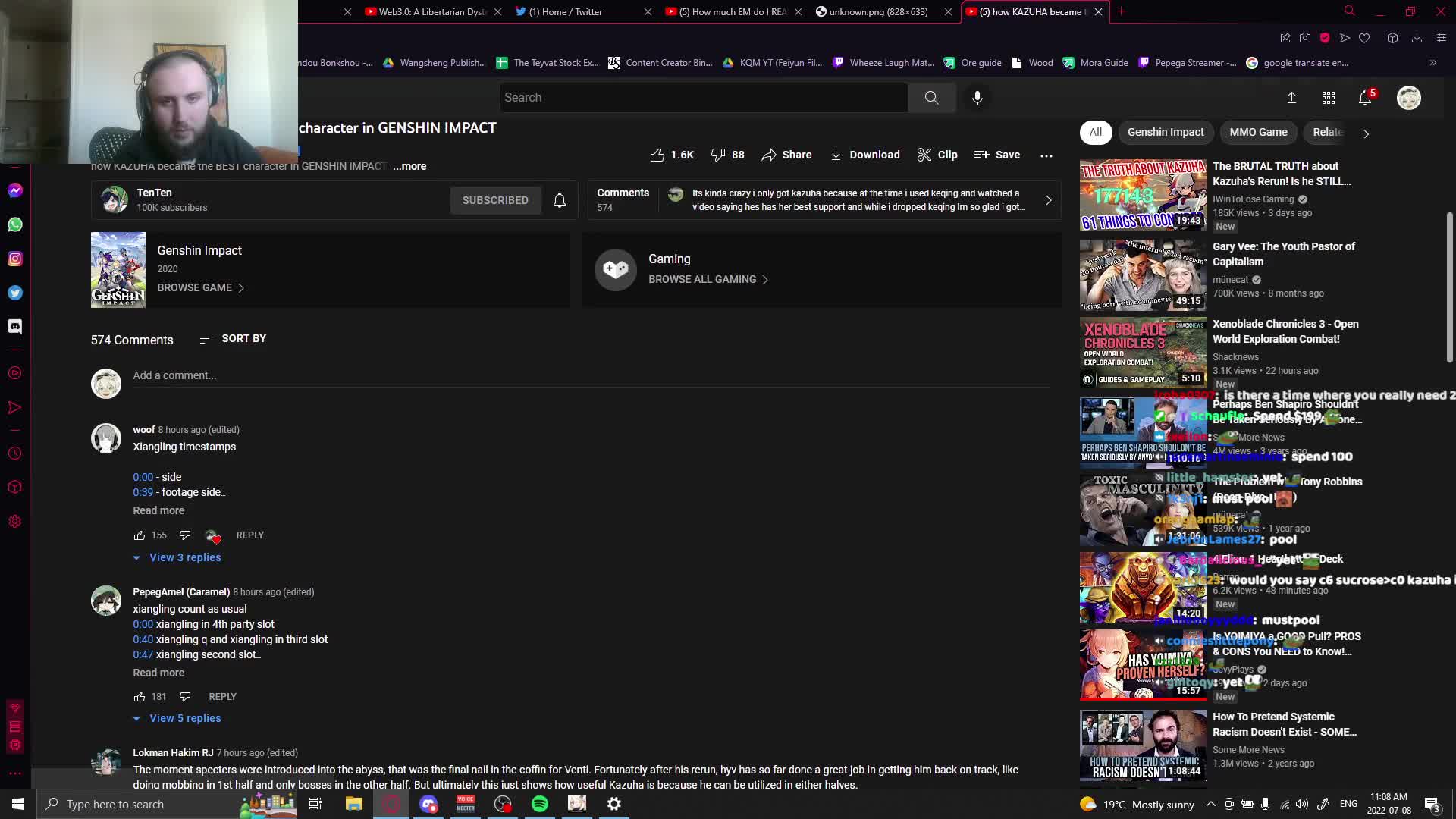Expand the description with ...more
1456x819 pixels.
point(409,166)
